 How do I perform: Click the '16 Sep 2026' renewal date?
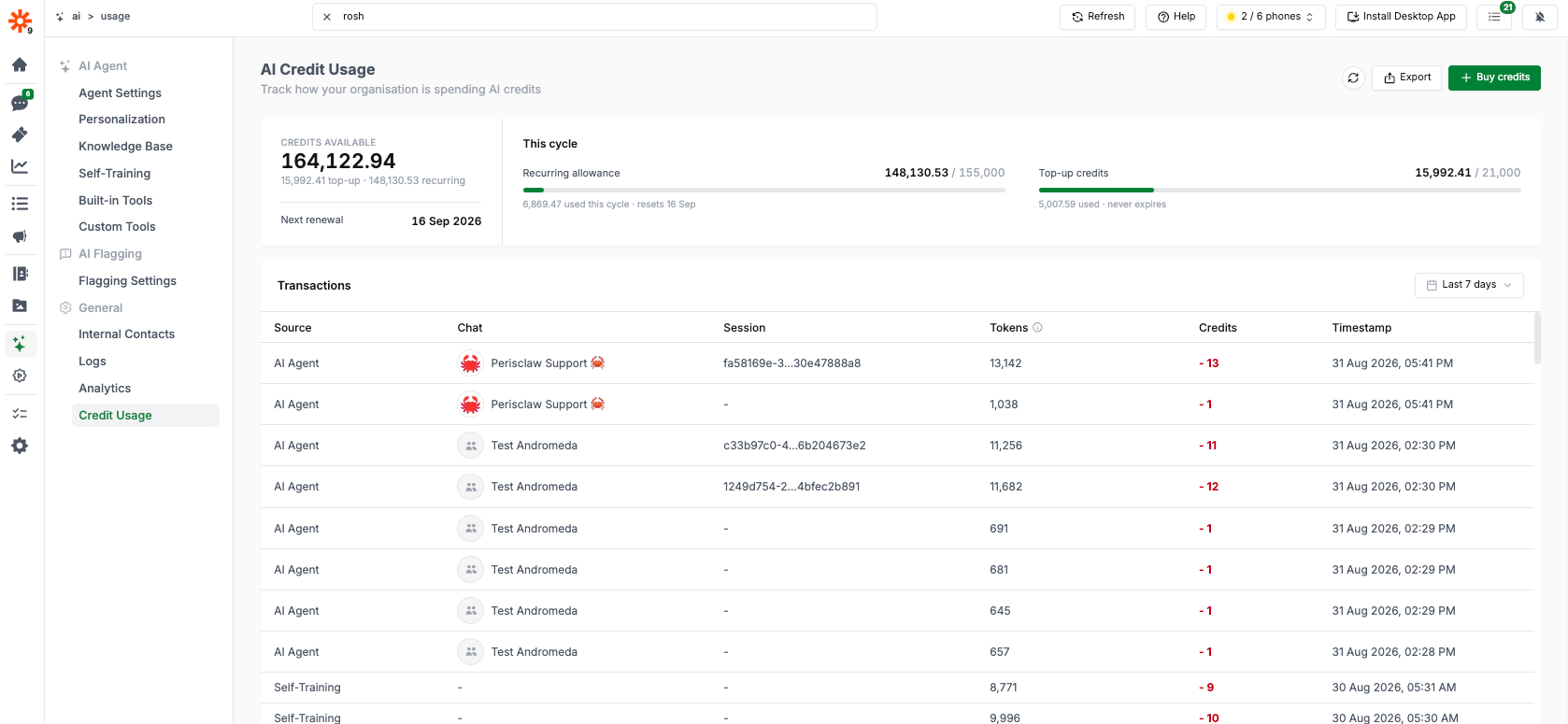pyautogui.click(x=447, y=221)
